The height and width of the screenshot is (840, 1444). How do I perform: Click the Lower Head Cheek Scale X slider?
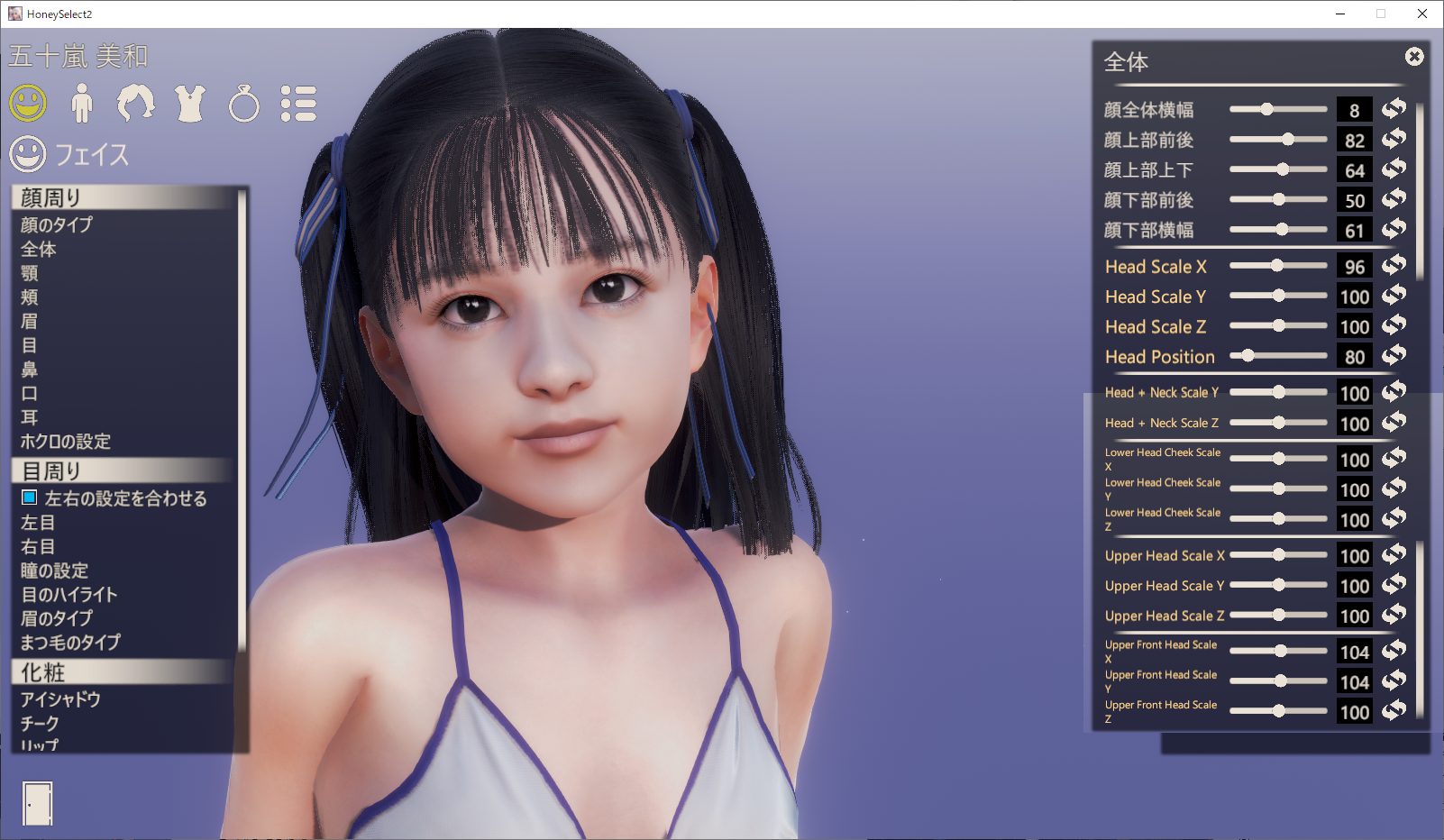point(1278,459)
